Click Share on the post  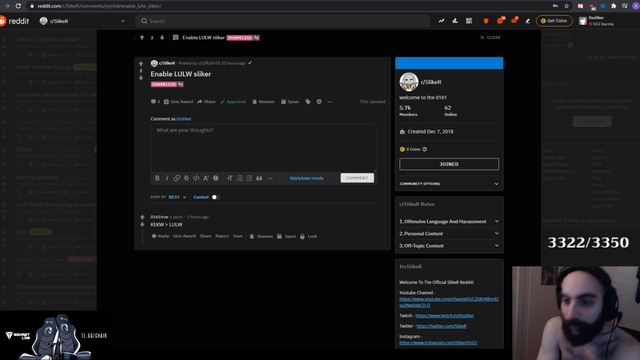click(206, 102)
